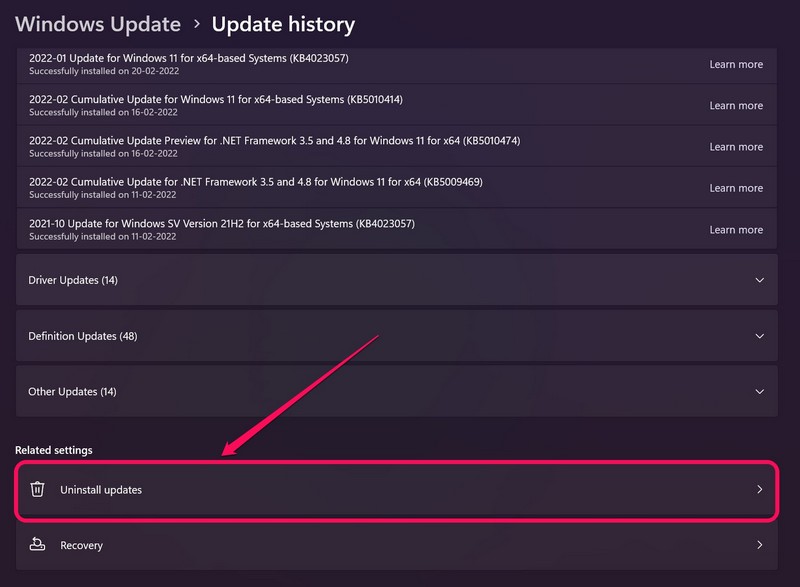Viewport: 800px width, 587px height.
Task: Go back to Windows Update breadcrumb
Action: coord(98,24)
